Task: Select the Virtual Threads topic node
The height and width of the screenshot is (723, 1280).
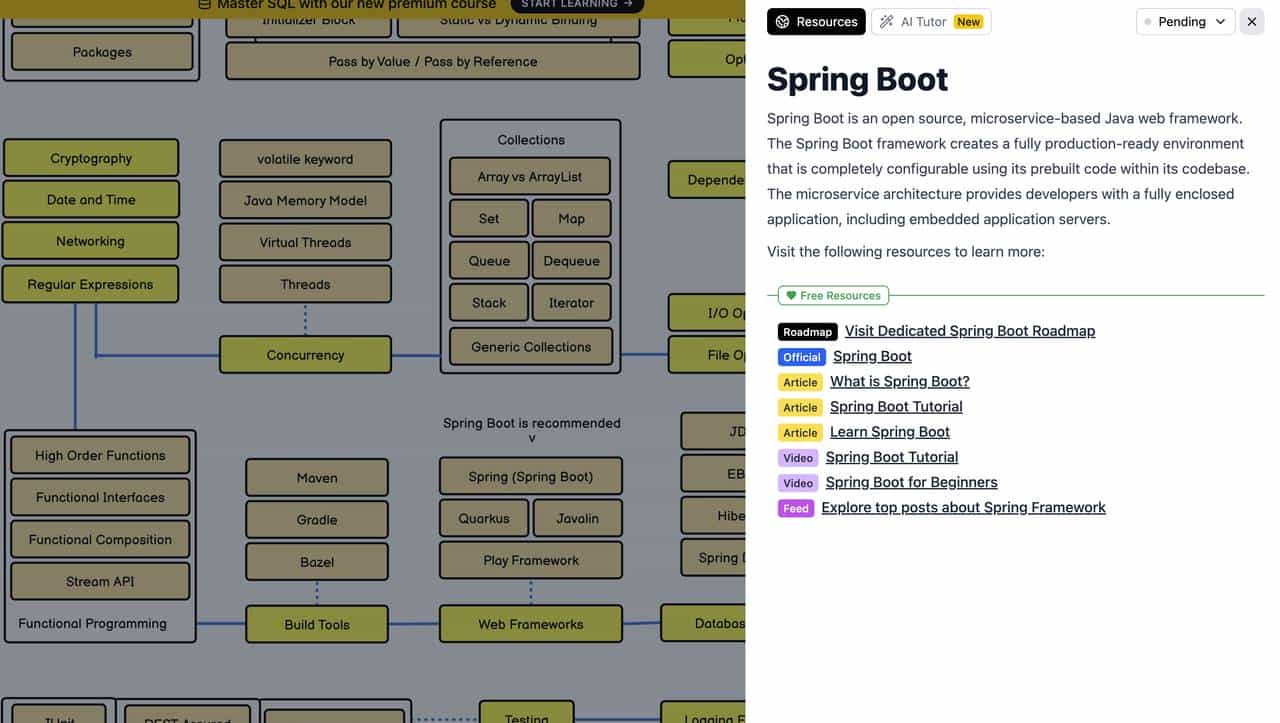Action: click(x=305, y=242)
